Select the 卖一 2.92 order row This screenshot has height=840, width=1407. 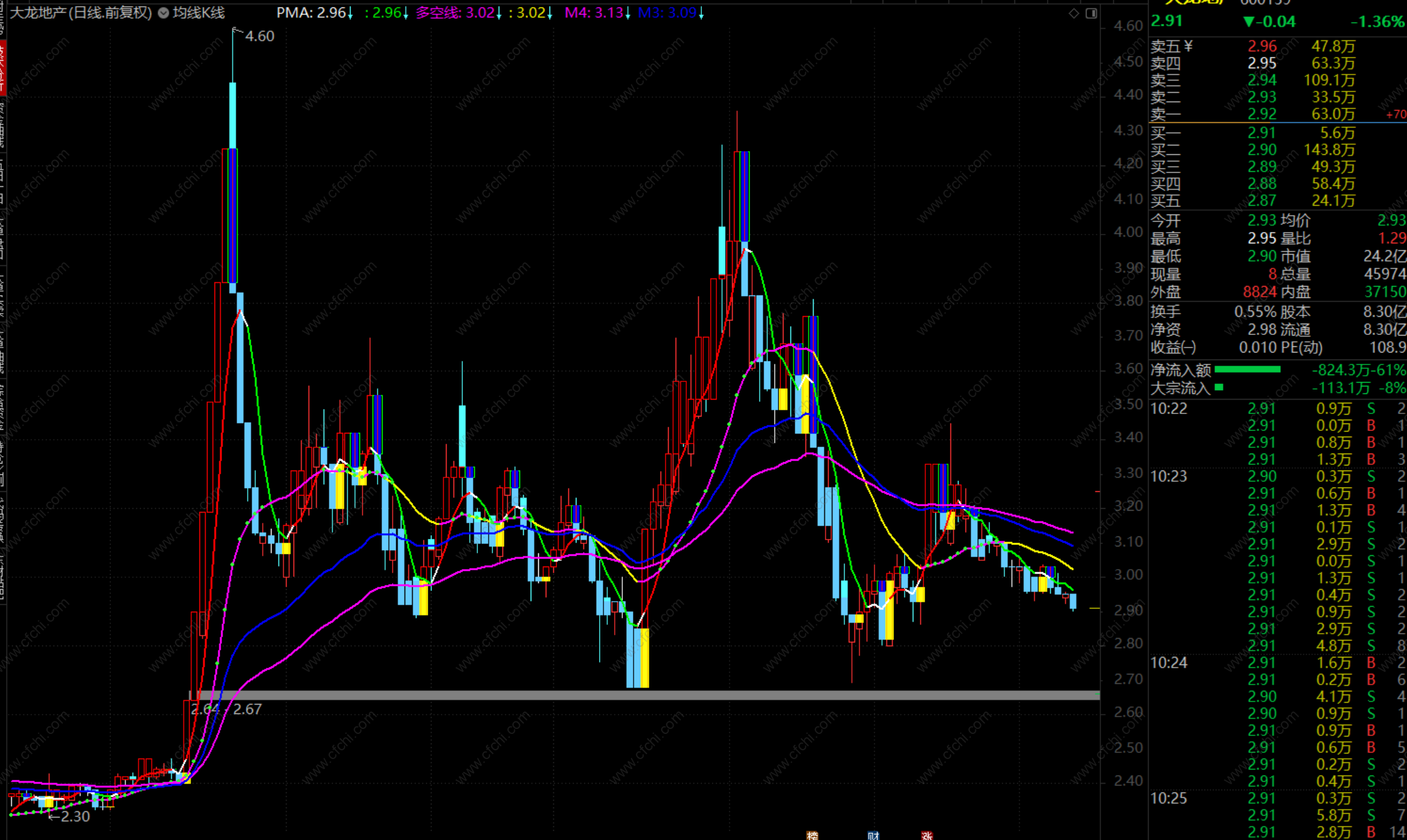tap(1261, 114)
